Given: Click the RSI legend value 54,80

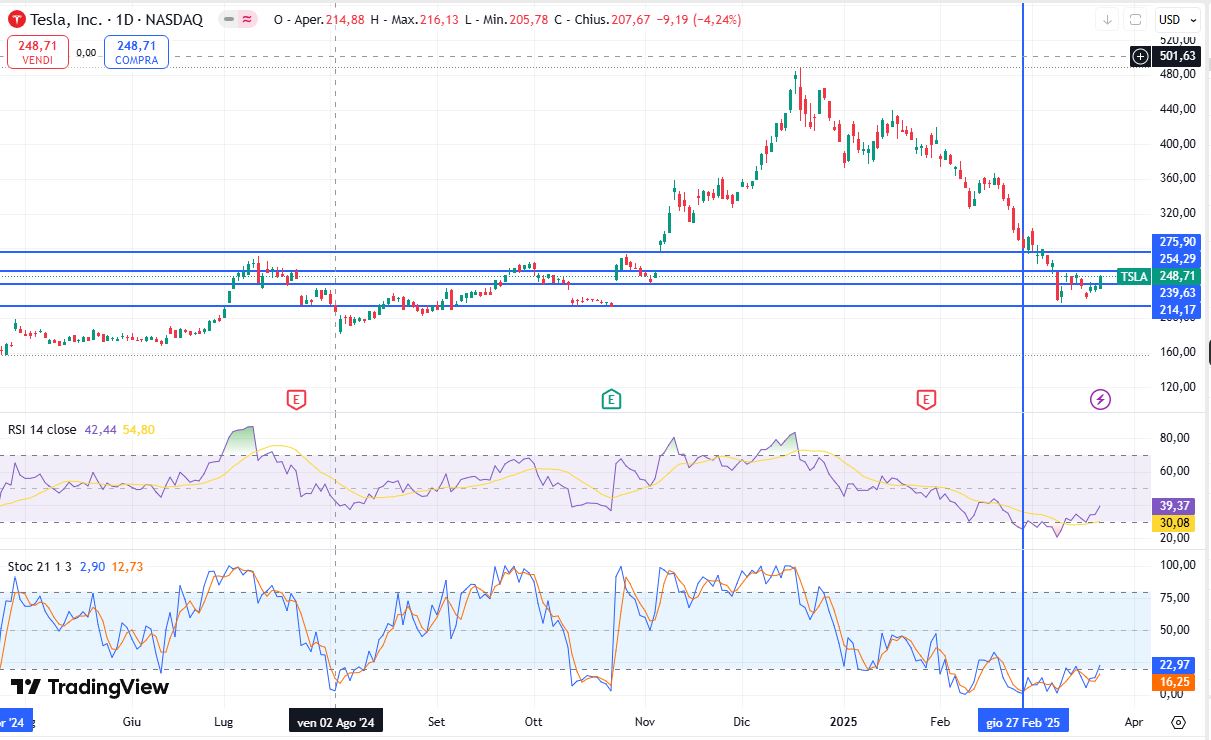Looking at the screenshot, I should click(138, 429).
